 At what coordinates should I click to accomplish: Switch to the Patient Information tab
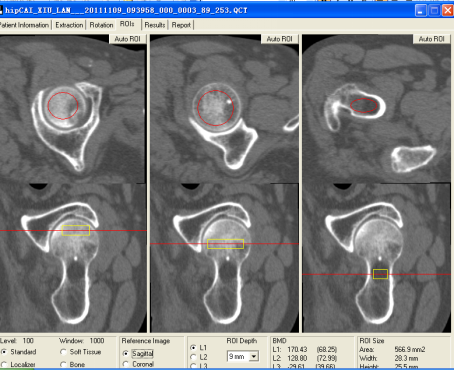(25, 25)
